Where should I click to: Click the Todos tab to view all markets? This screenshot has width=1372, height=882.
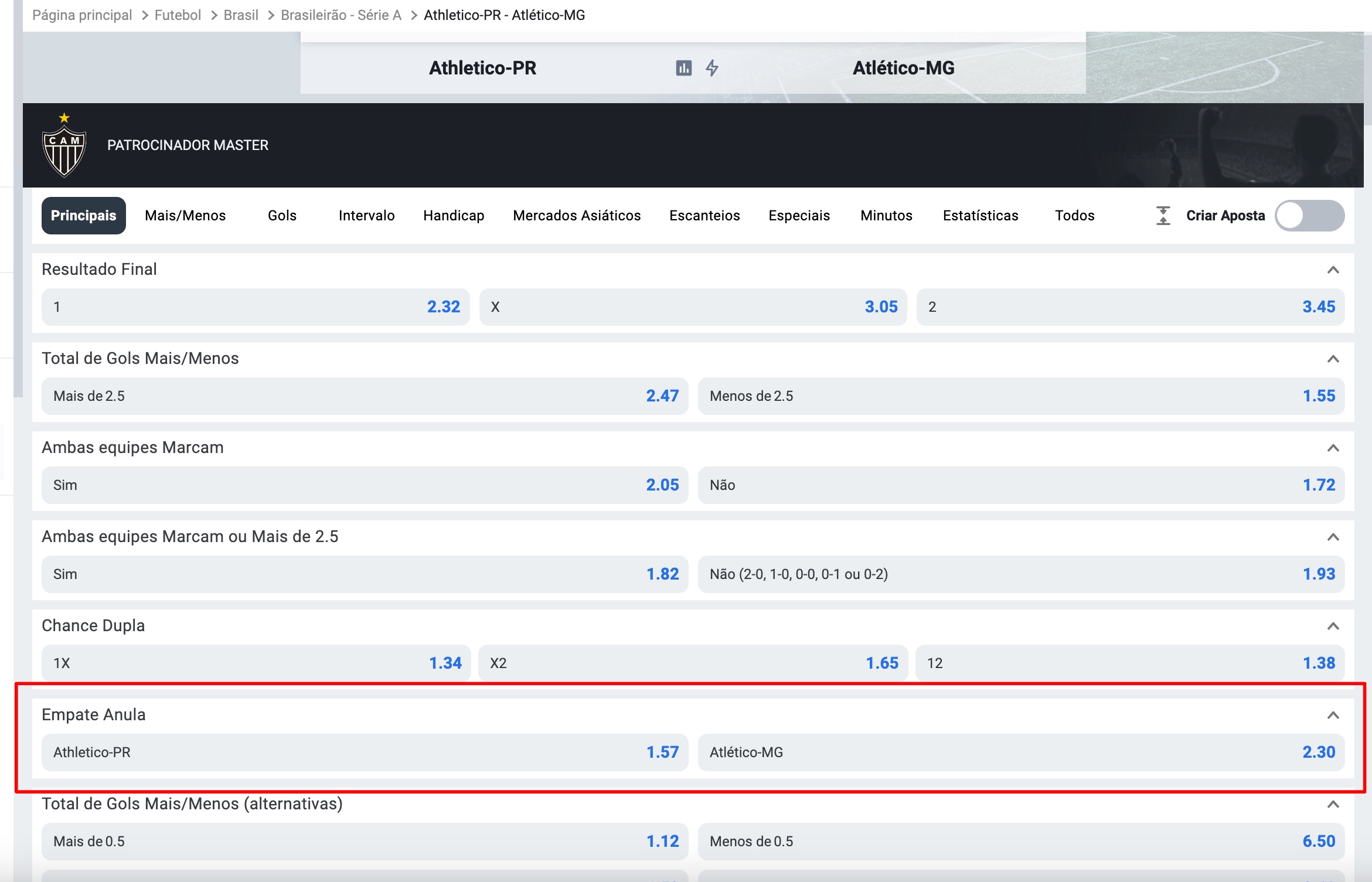coord(1074,215)
